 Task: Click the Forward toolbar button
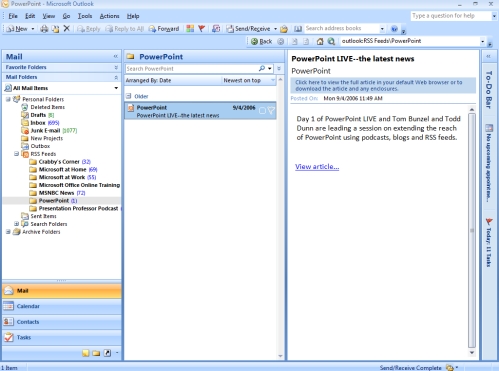[164, 29]
